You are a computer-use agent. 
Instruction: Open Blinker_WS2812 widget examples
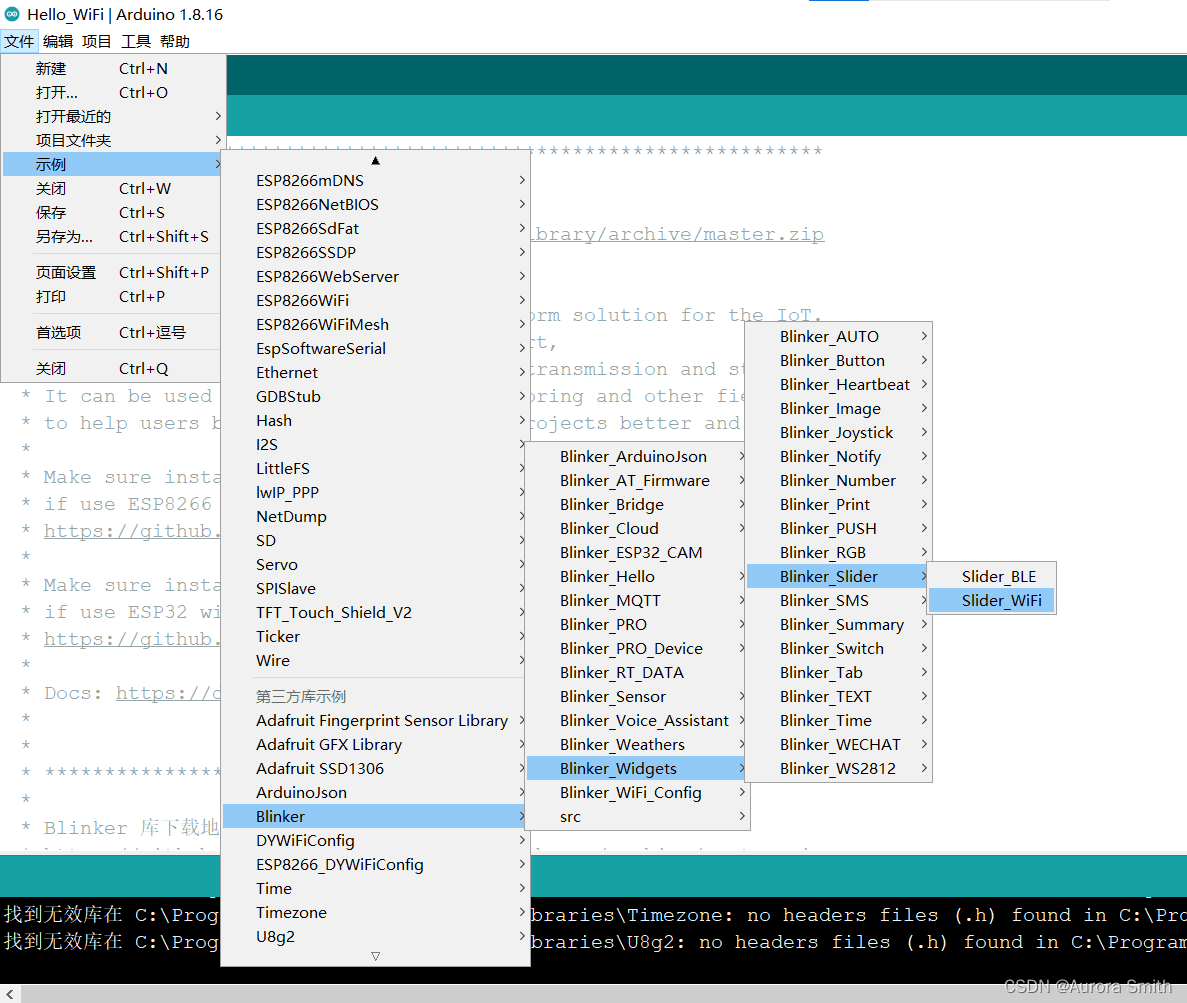tap(838, 768)
